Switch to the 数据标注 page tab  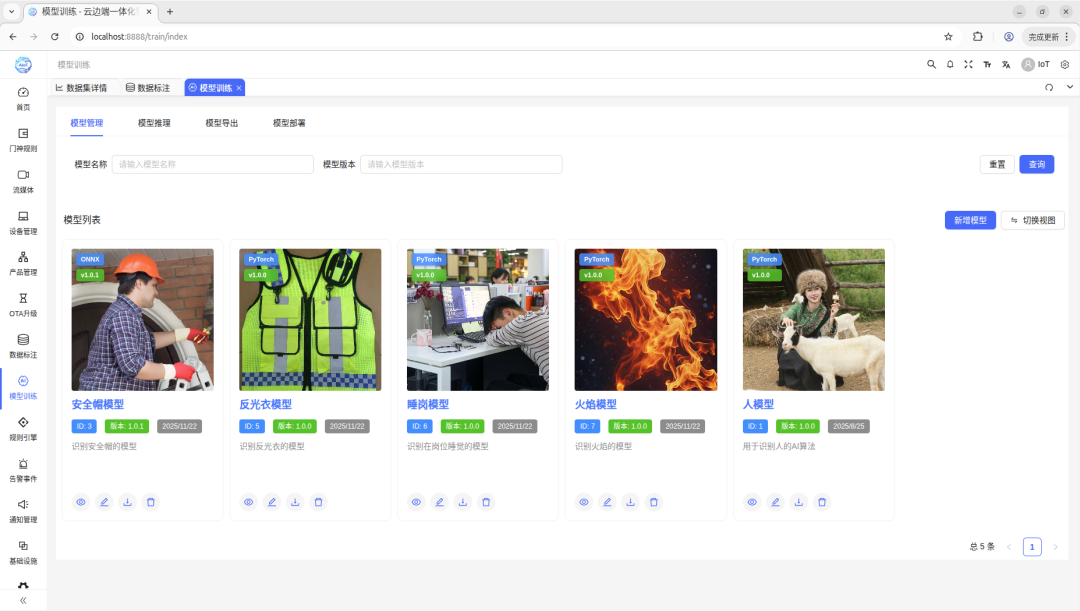coord(148,88)
